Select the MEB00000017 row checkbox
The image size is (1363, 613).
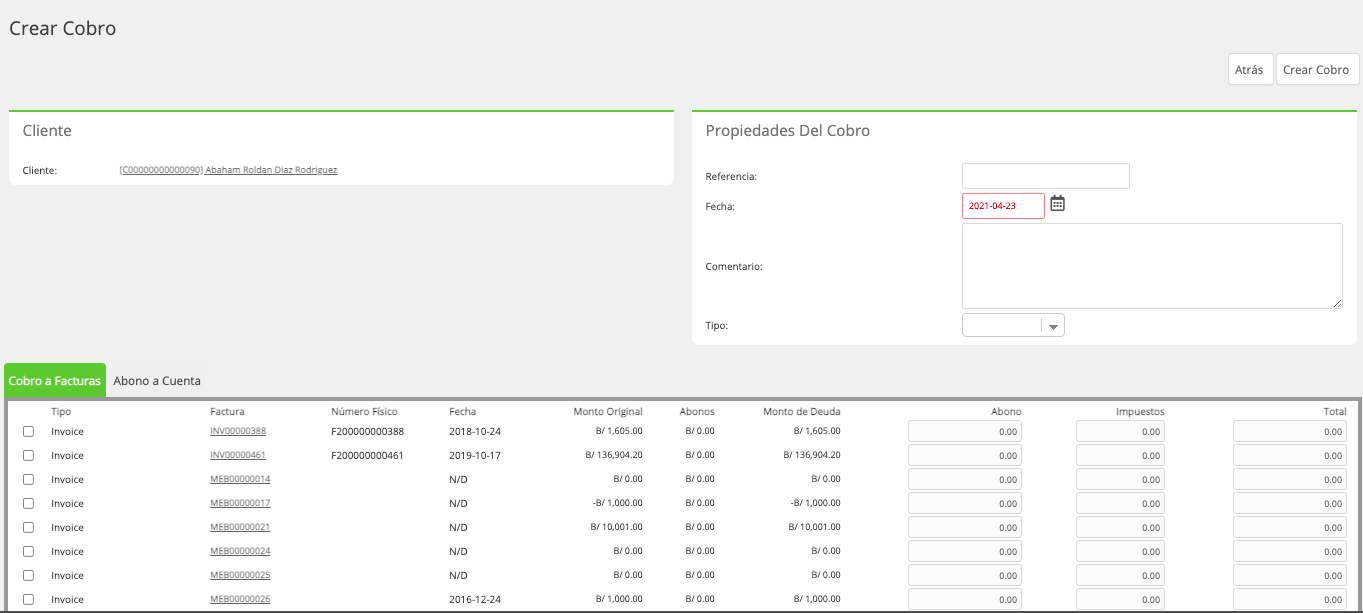pyautogui.click(x=28, y=504)
